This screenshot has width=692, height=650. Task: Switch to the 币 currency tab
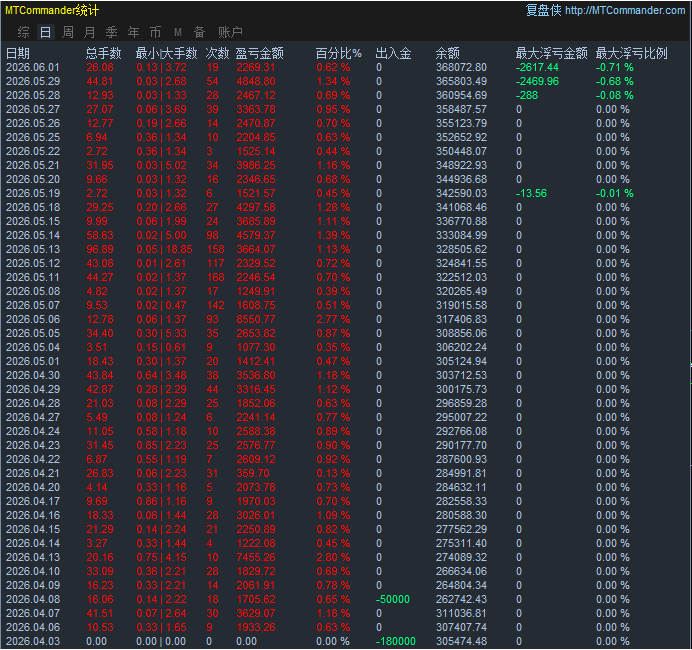coord(155,32)
